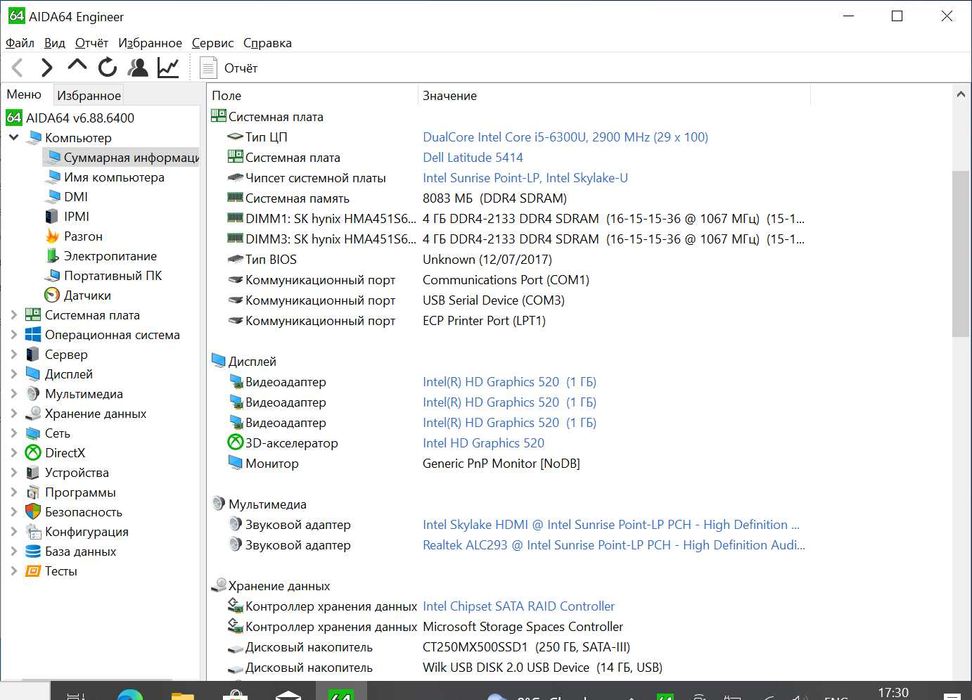Image resolution: width=972 pixels, height=700 pixels.
Task: Click the DirectX Xbox icon in tree
Action: click(33, 453)
